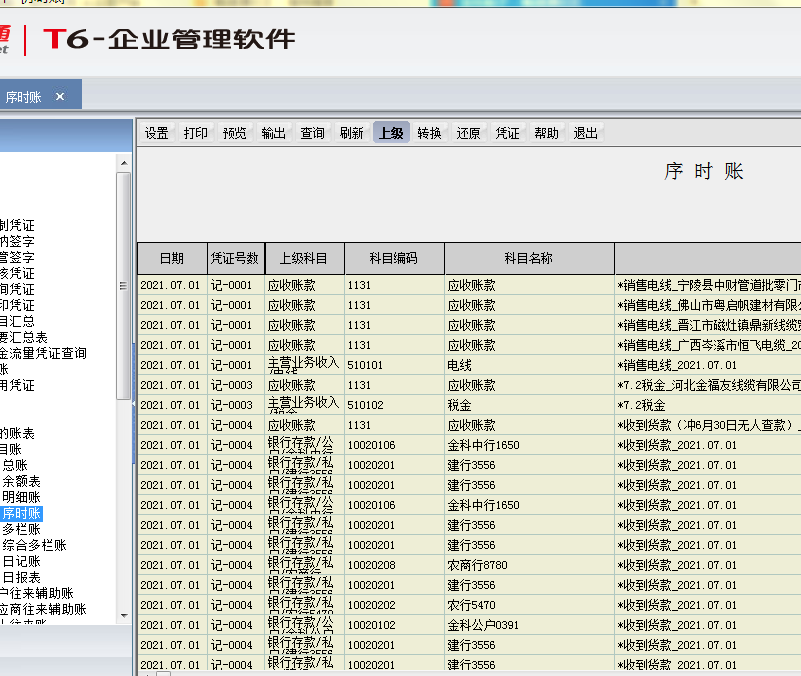Select 明细账 in the sidebar tree

click(x=21, y=497)
